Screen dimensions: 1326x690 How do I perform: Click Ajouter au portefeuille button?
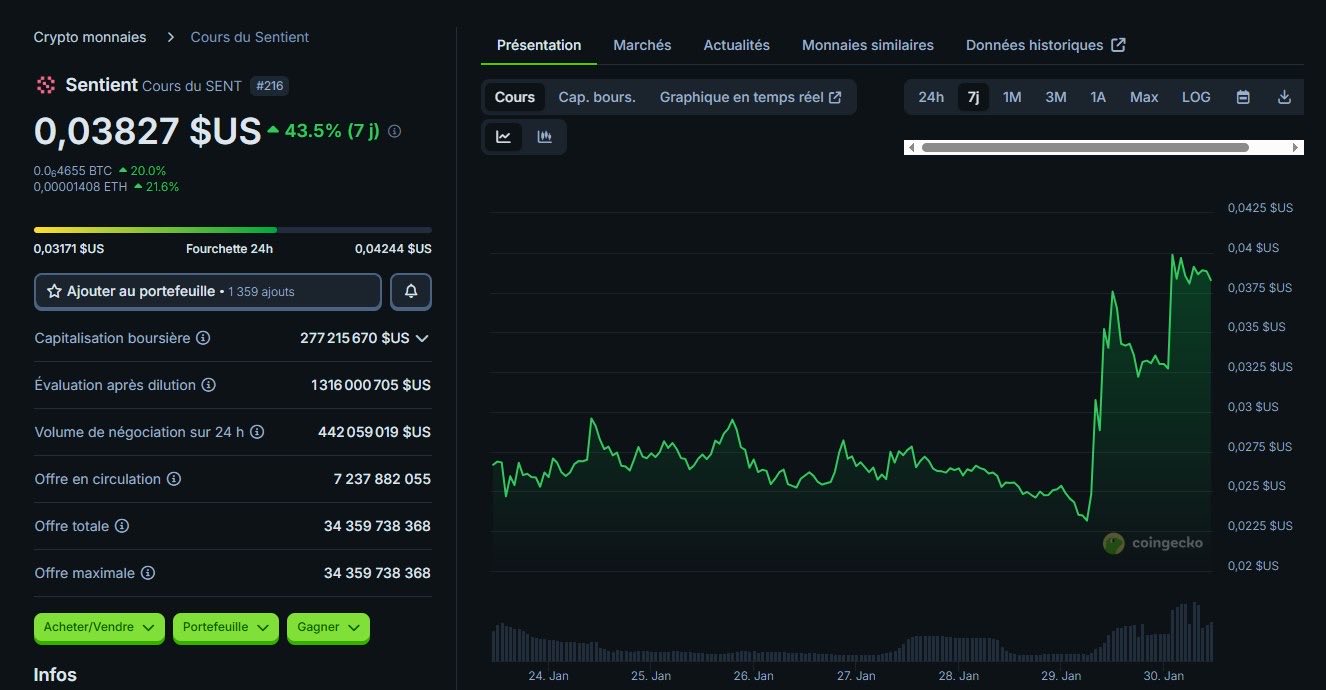tap(208, 291)
